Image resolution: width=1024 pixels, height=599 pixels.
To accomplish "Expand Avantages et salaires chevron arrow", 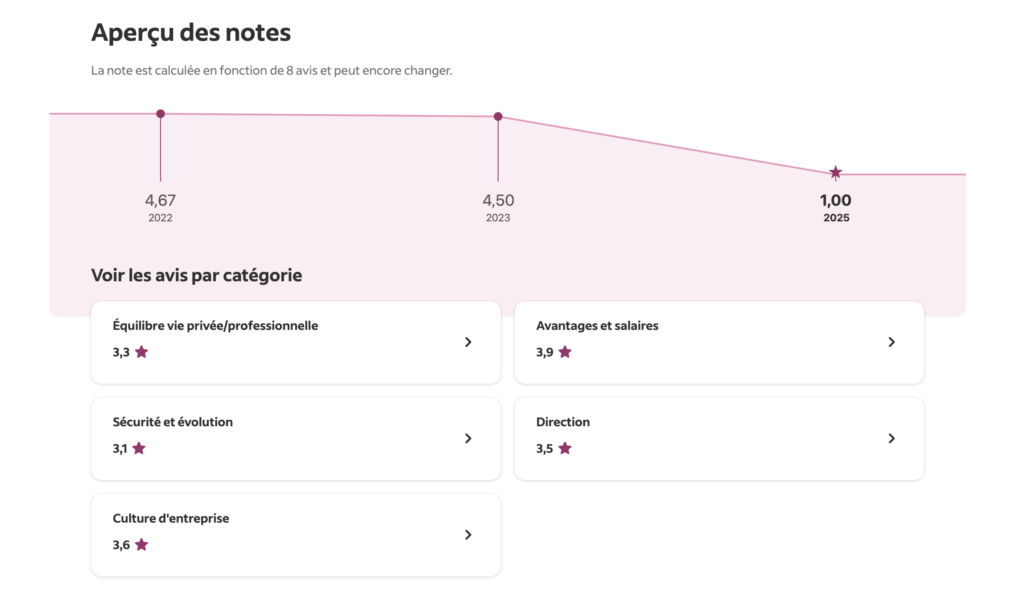I will click(892, 342).
